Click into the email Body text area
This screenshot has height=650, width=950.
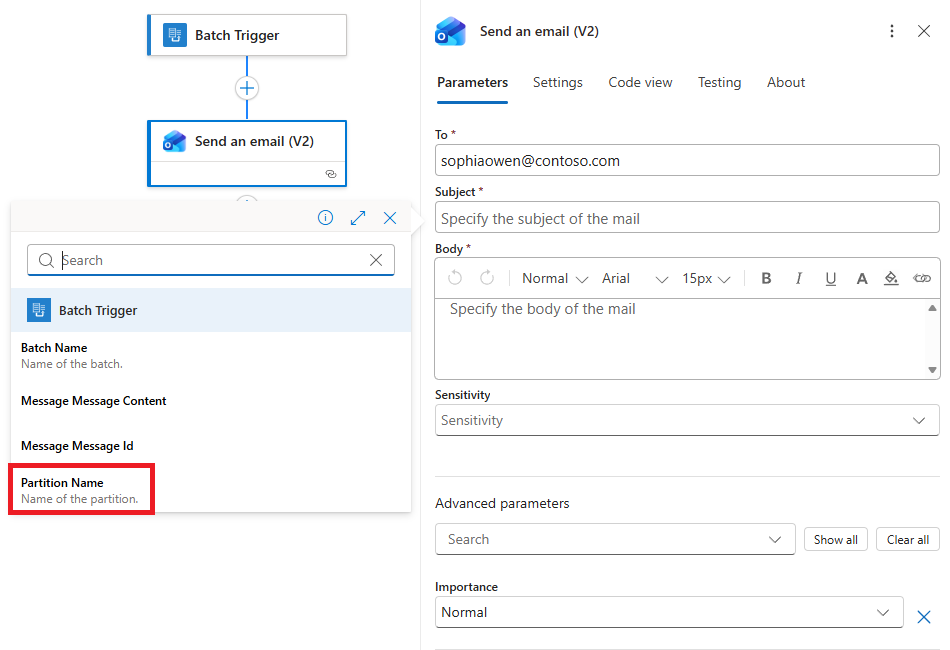coord(681,338)
